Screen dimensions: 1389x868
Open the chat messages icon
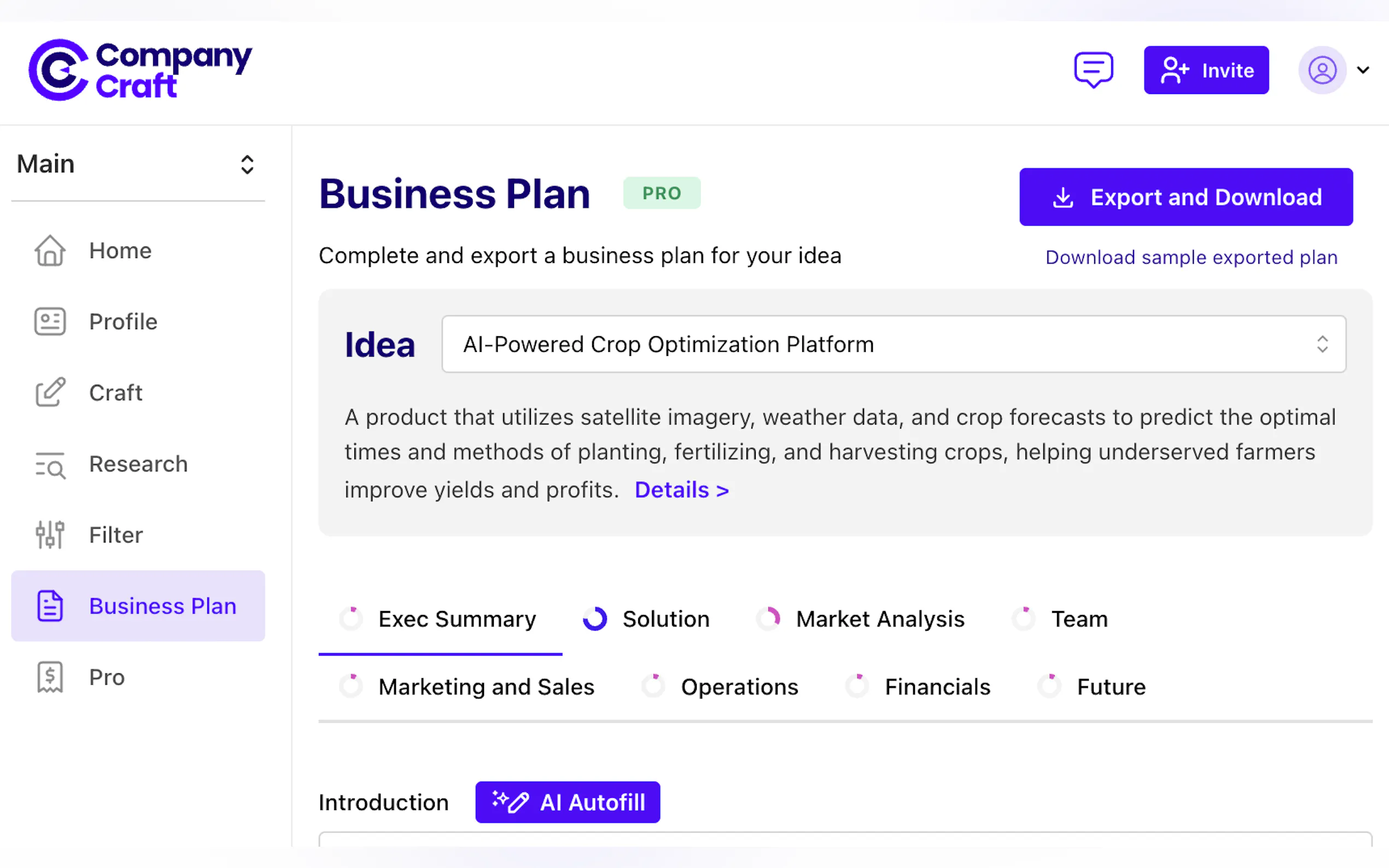pyautogui.click(x=1093, y=70)
